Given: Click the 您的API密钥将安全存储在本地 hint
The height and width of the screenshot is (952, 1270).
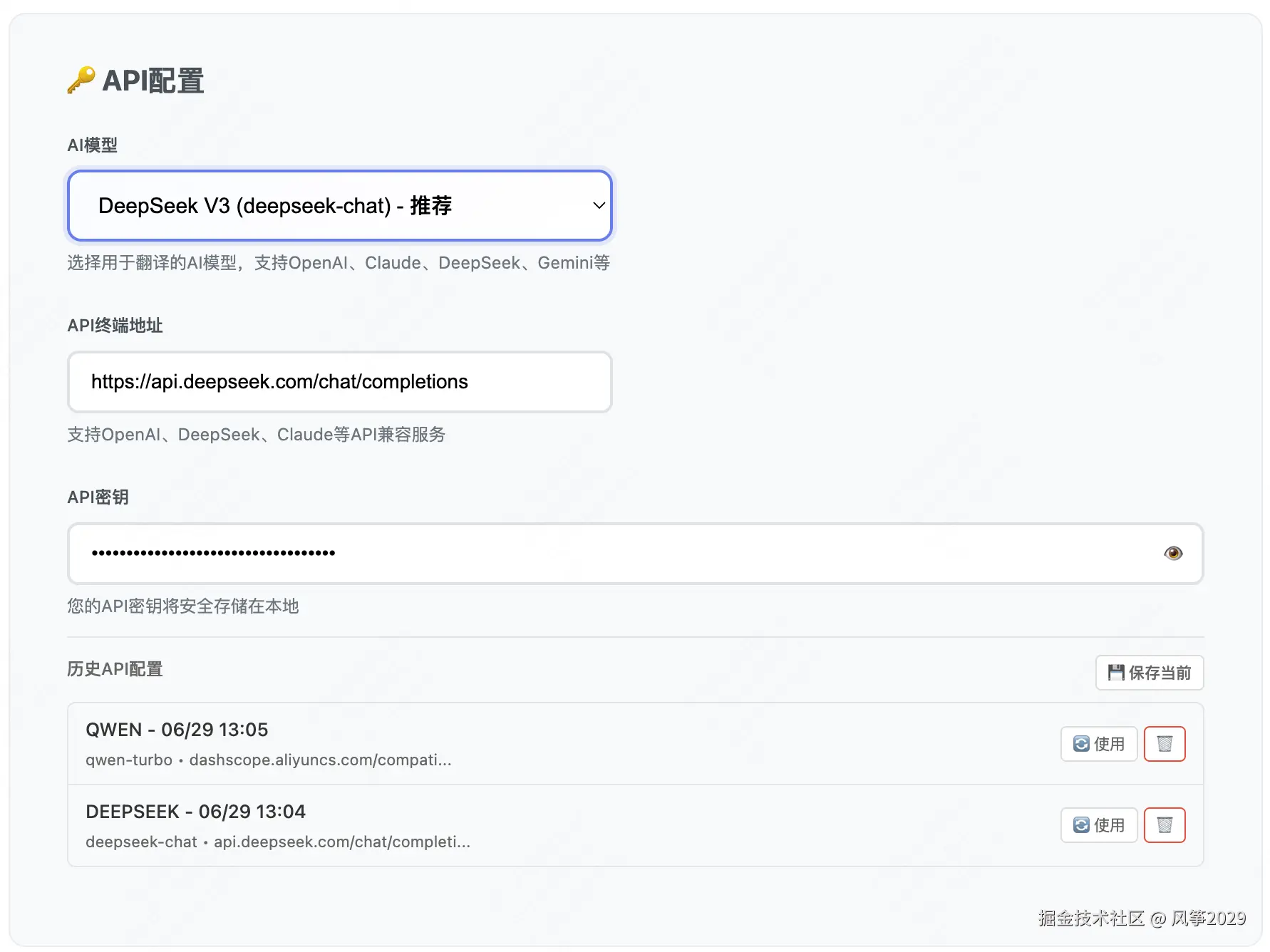Looking at the screenshot, I should point(183,606).
